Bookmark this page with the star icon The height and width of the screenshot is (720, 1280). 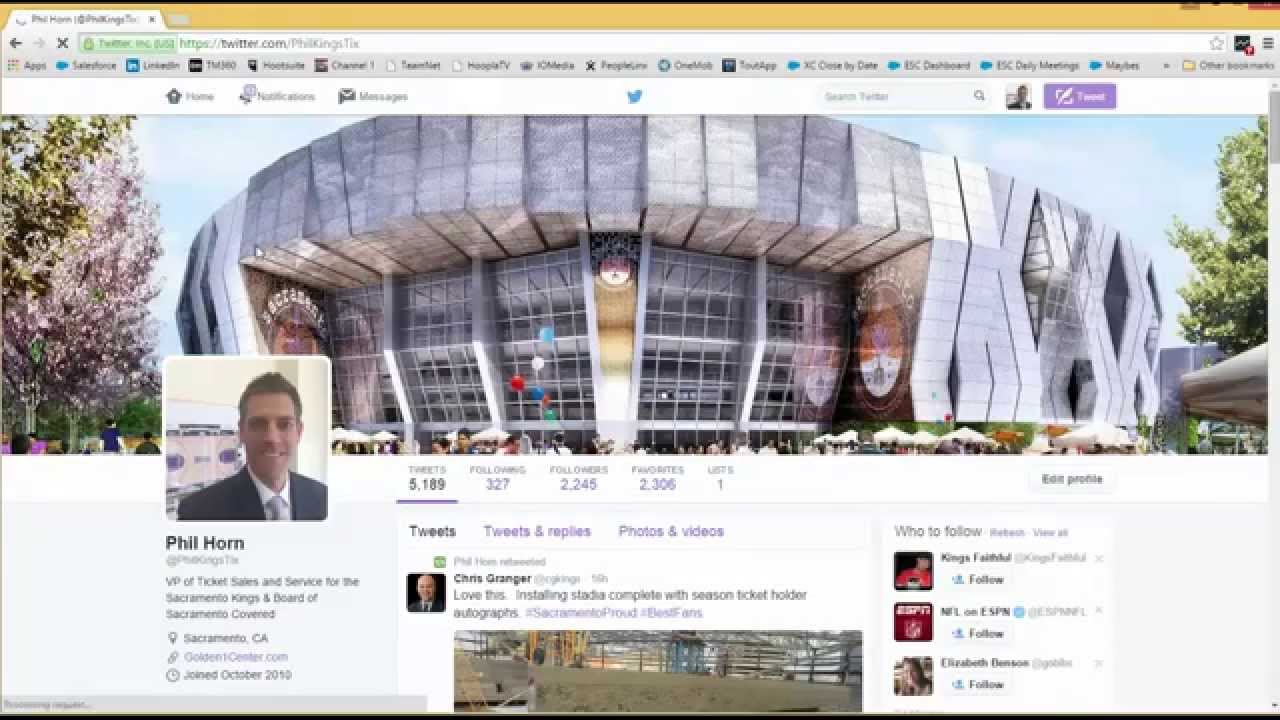(1216, 43)
